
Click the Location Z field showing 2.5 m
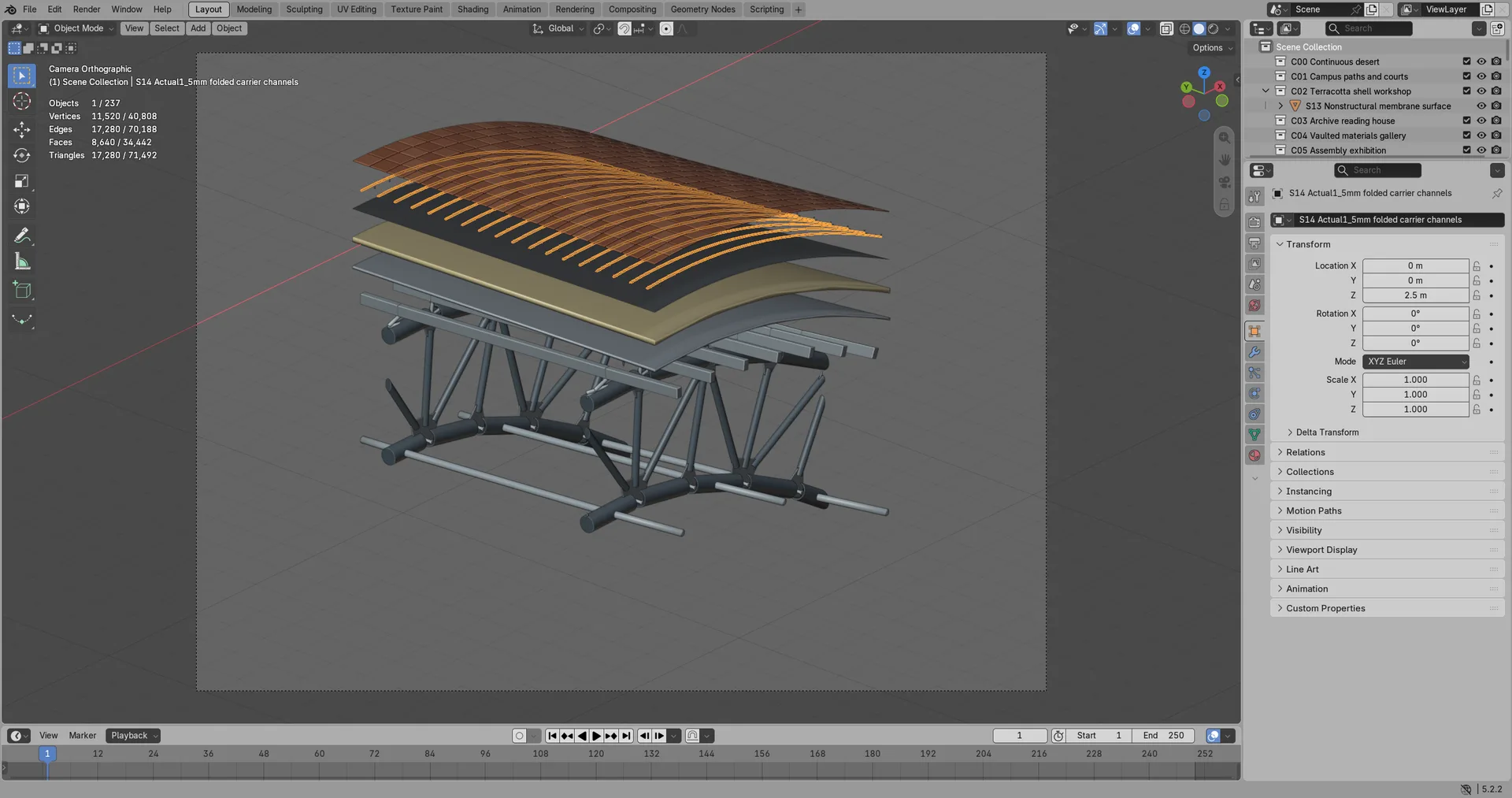click(1415, 295)
